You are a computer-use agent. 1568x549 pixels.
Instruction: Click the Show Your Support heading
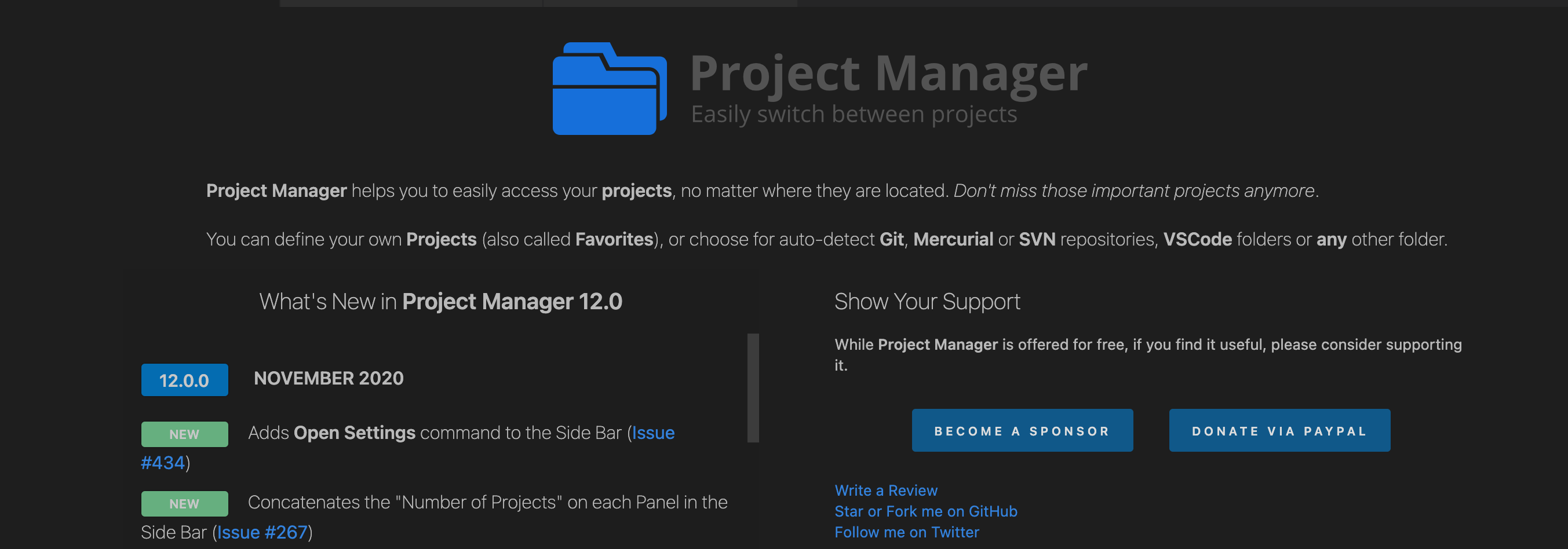coord(927,301)
